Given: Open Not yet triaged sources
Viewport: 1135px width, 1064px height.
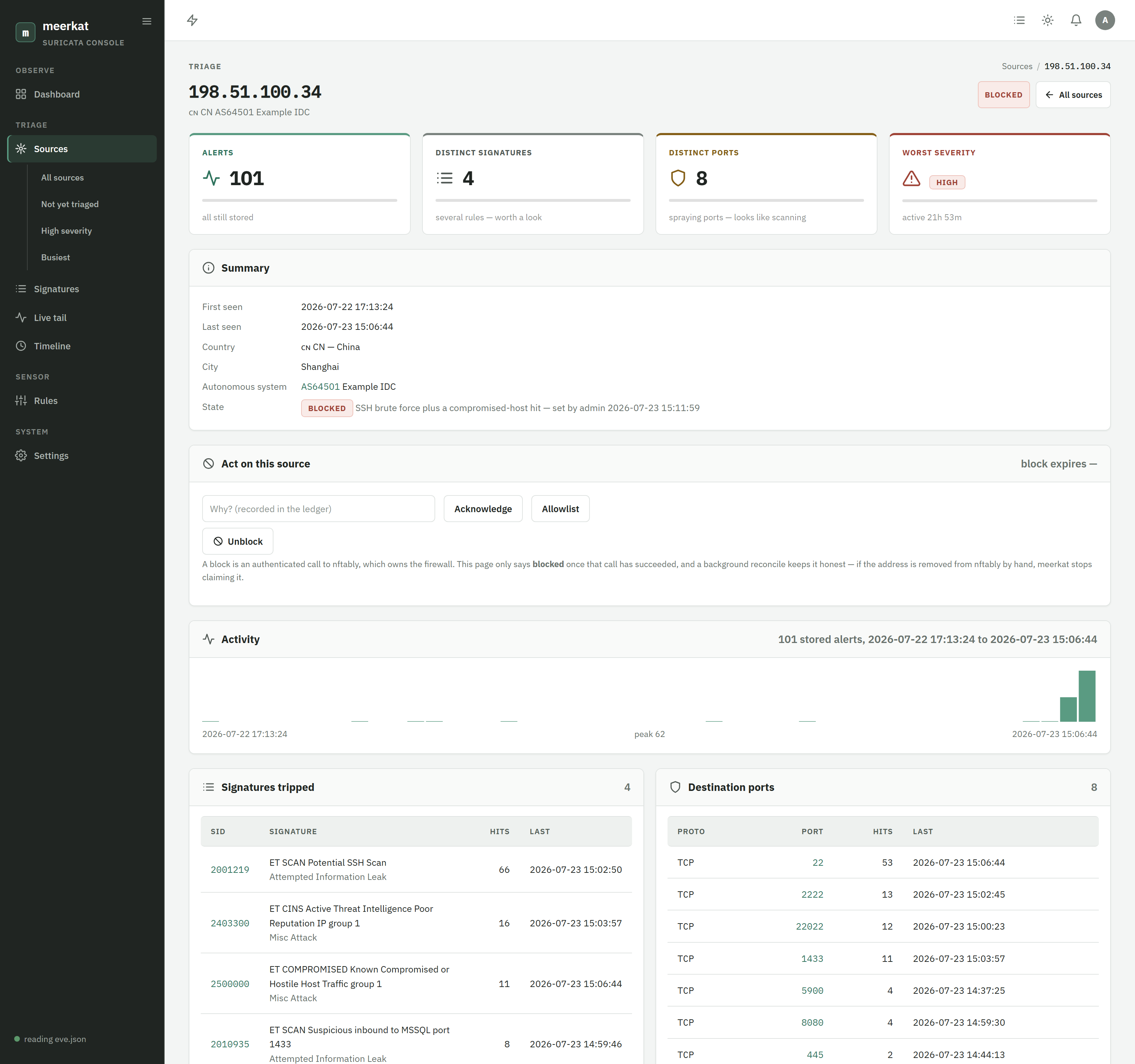Looking at the screenshot, I should 70,204.
